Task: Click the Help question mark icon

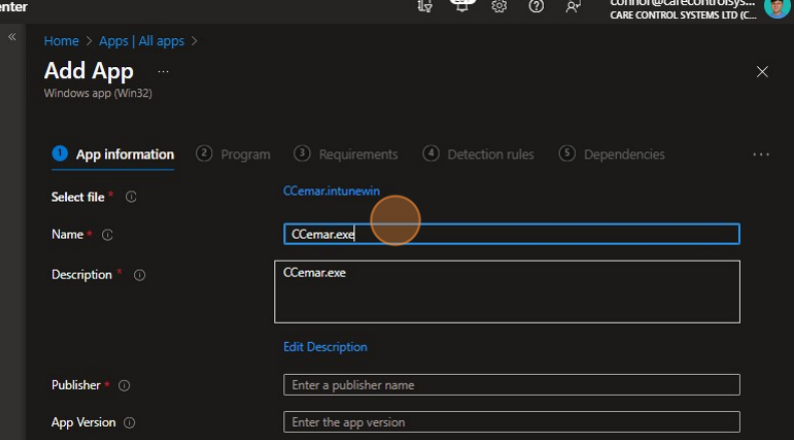Action: 536,6
